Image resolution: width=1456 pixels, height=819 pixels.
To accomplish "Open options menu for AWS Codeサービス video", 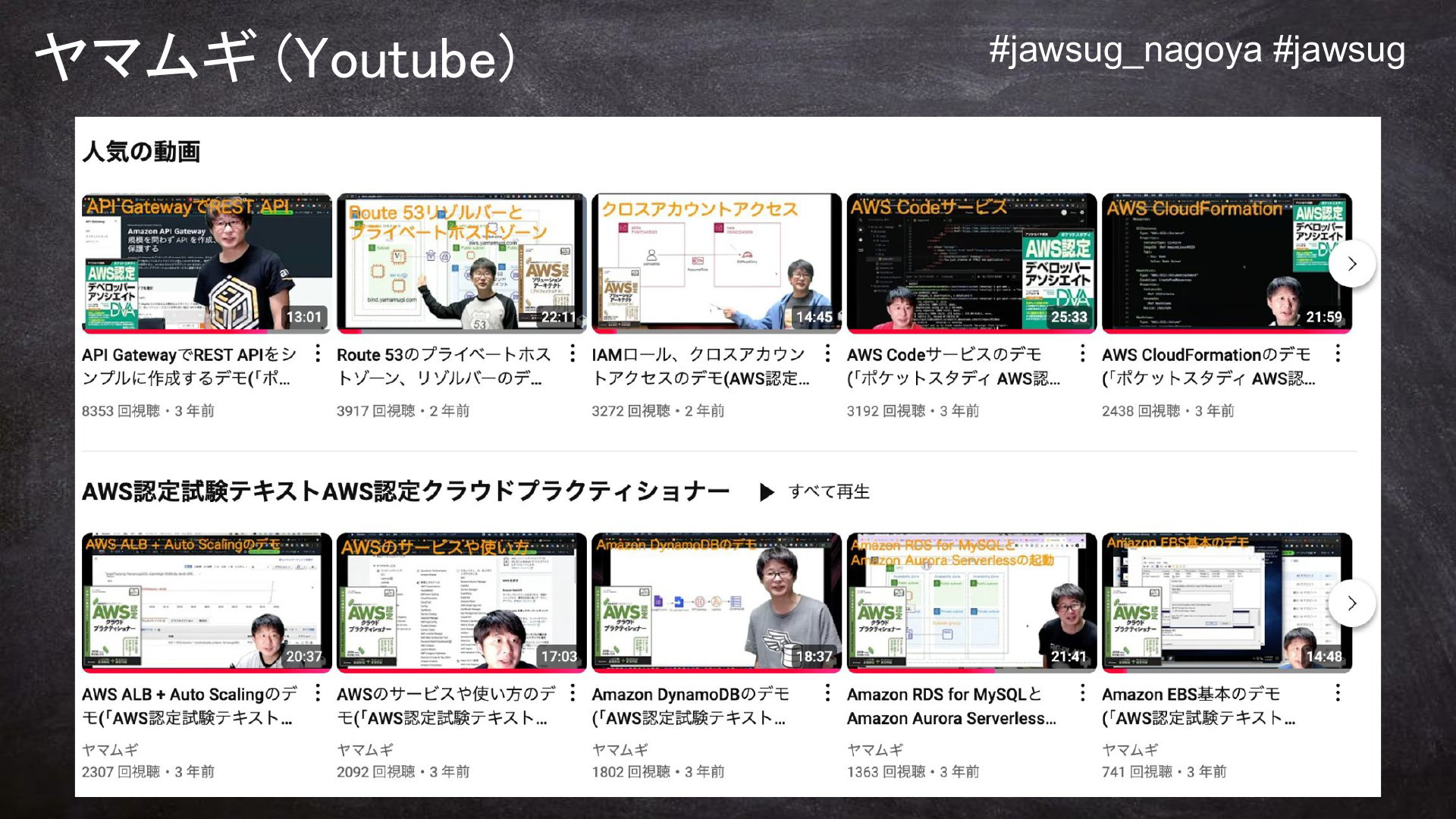I will click(x=1082, y=353).
